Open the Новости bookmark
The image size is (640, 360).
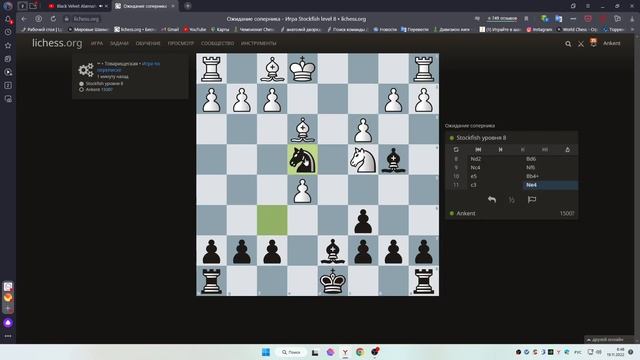coord(385,29)
